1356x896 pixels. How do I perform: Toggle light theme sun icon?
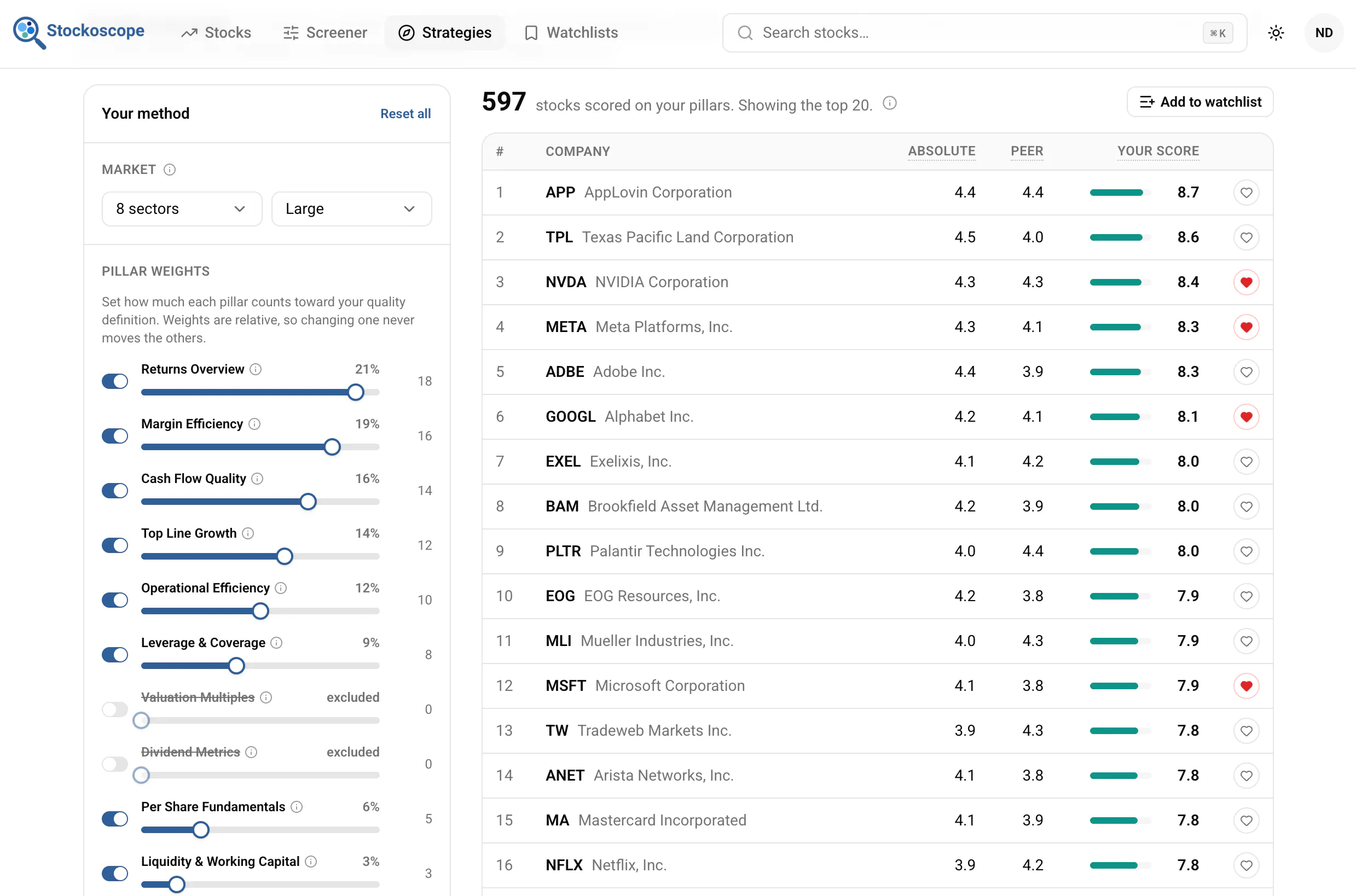[x=1276, y=33]
